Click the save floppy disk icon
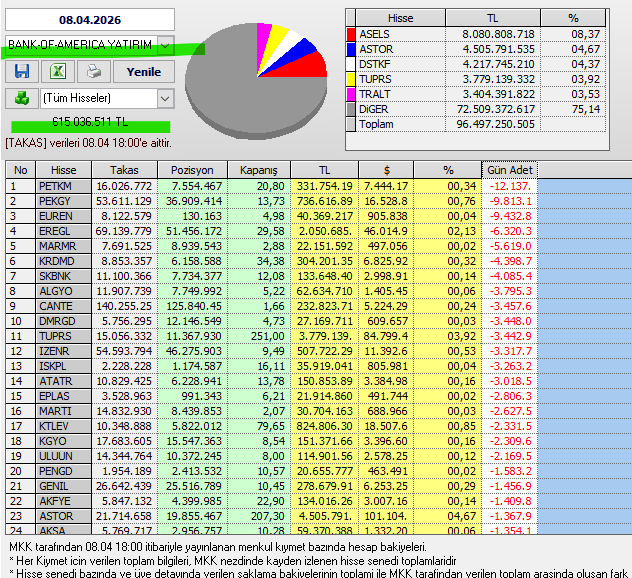This screenshot has width=632, height=578. tap(22, 72)
